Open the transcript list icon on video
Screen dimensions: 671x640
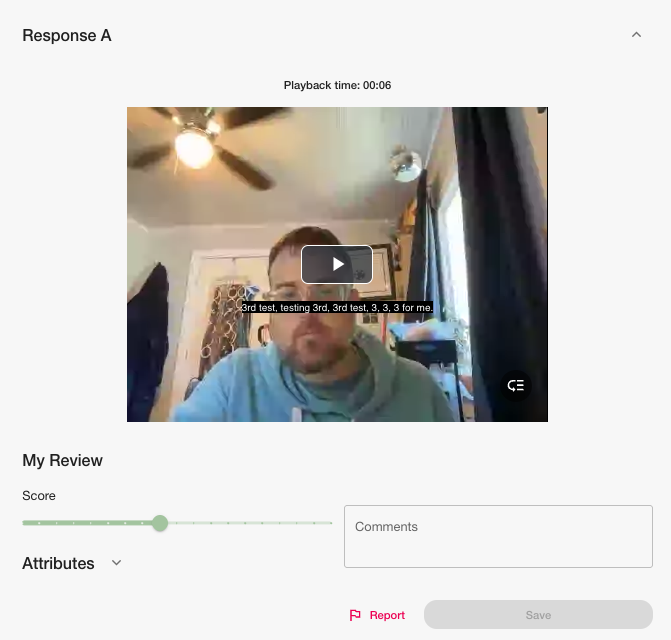(x=516, y=385)
